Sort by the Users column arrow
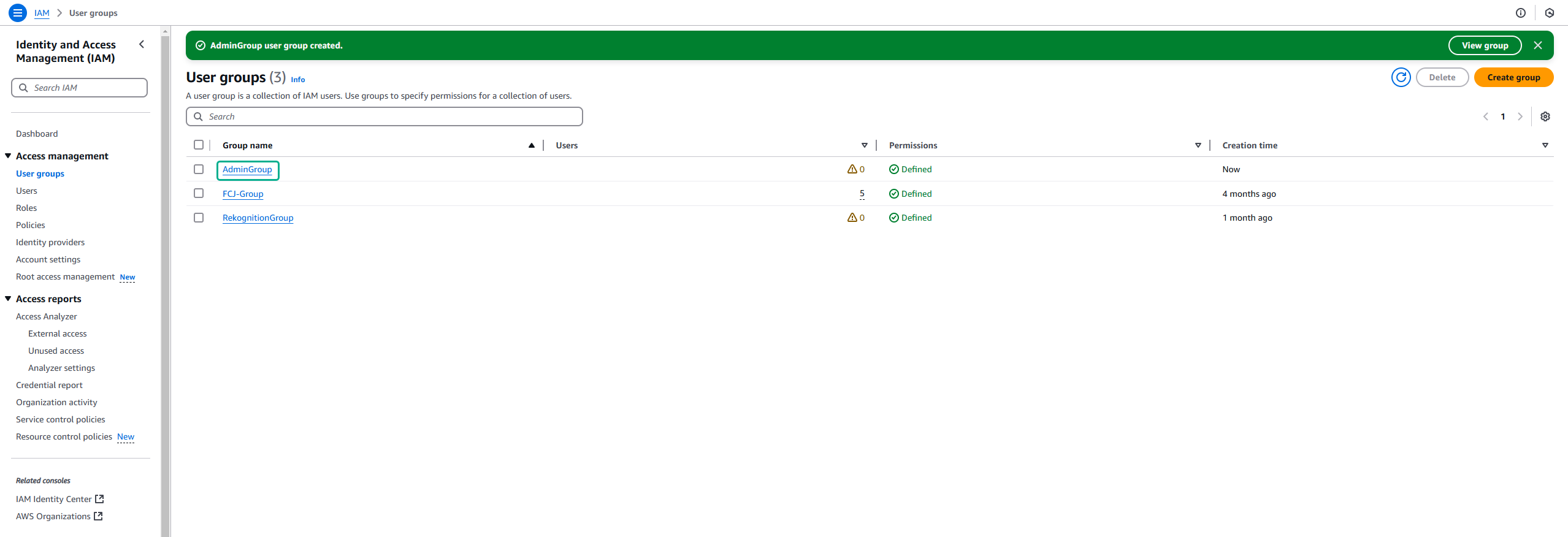Viewport: 1568px width, 537px height. tap(865, 145)
